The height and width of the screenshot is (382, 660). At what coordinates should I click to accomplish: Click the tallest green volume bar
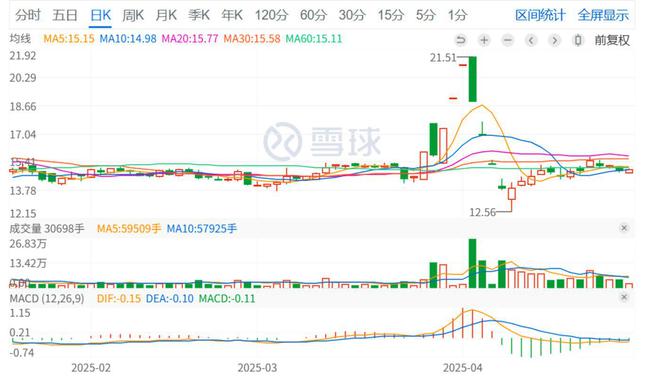click(x=473, y=263)
